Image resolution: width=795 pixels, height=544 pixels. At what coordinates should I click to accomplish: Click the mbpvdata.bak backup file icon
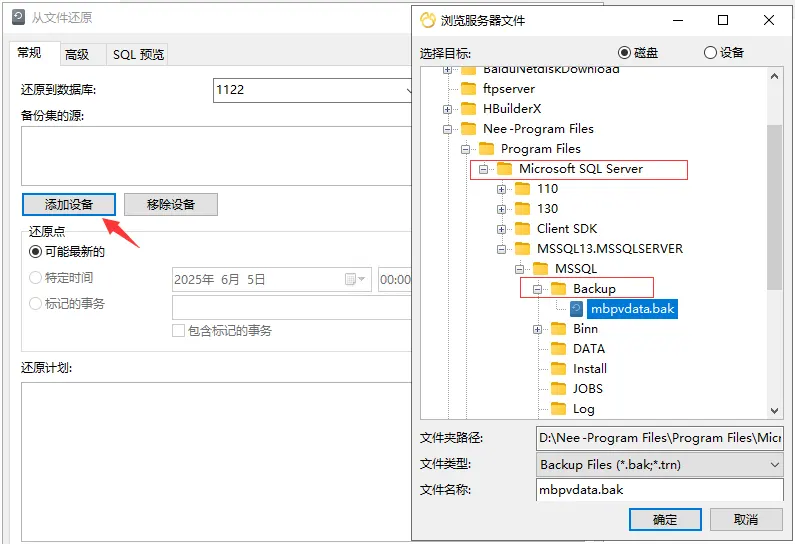pyautogui.click(x=576, y=309)
